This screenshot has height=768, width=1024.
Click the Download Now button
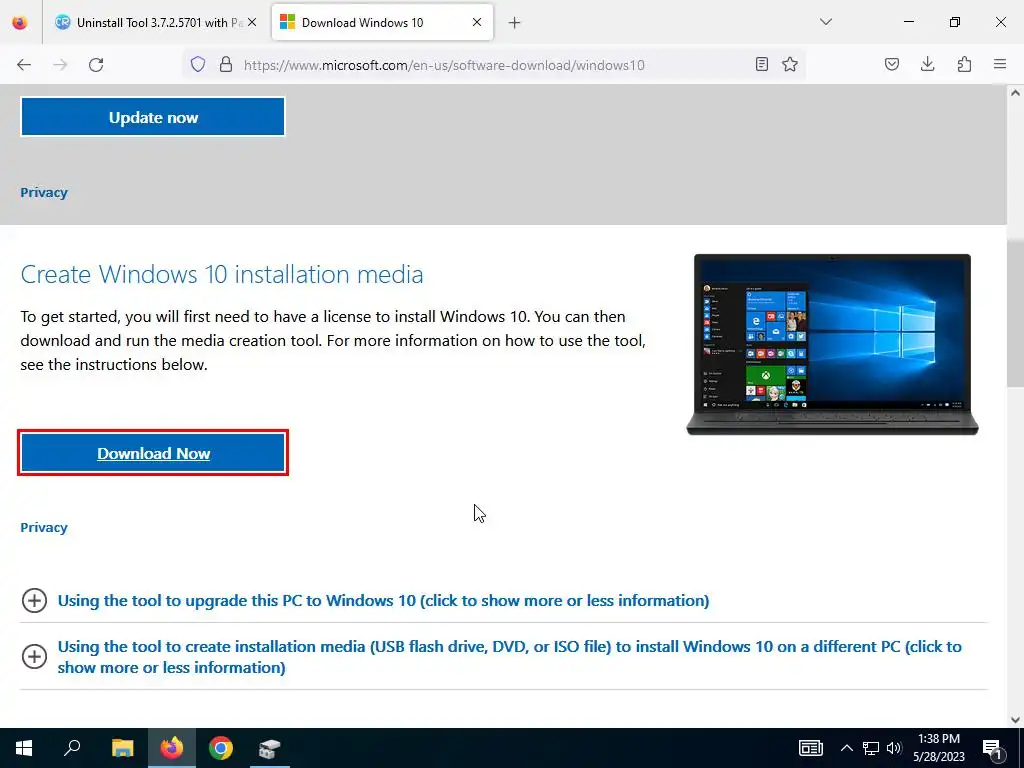(x=153, y=453)
